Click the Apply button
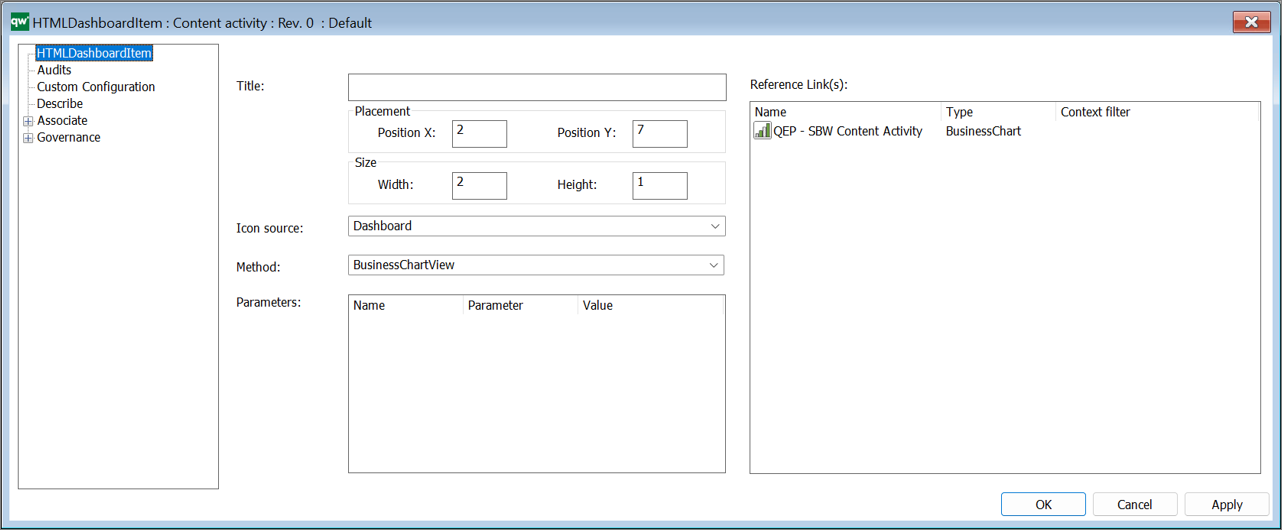Image resolution: width=1282 pixels, height=530 pixels. [x=1227, y=504]
